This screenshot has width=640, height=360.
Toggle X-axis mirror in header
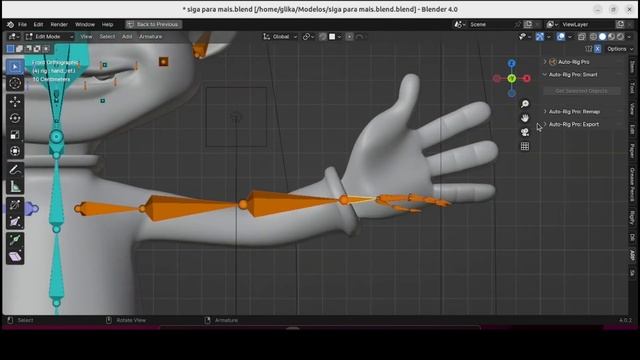coord(597,49)
